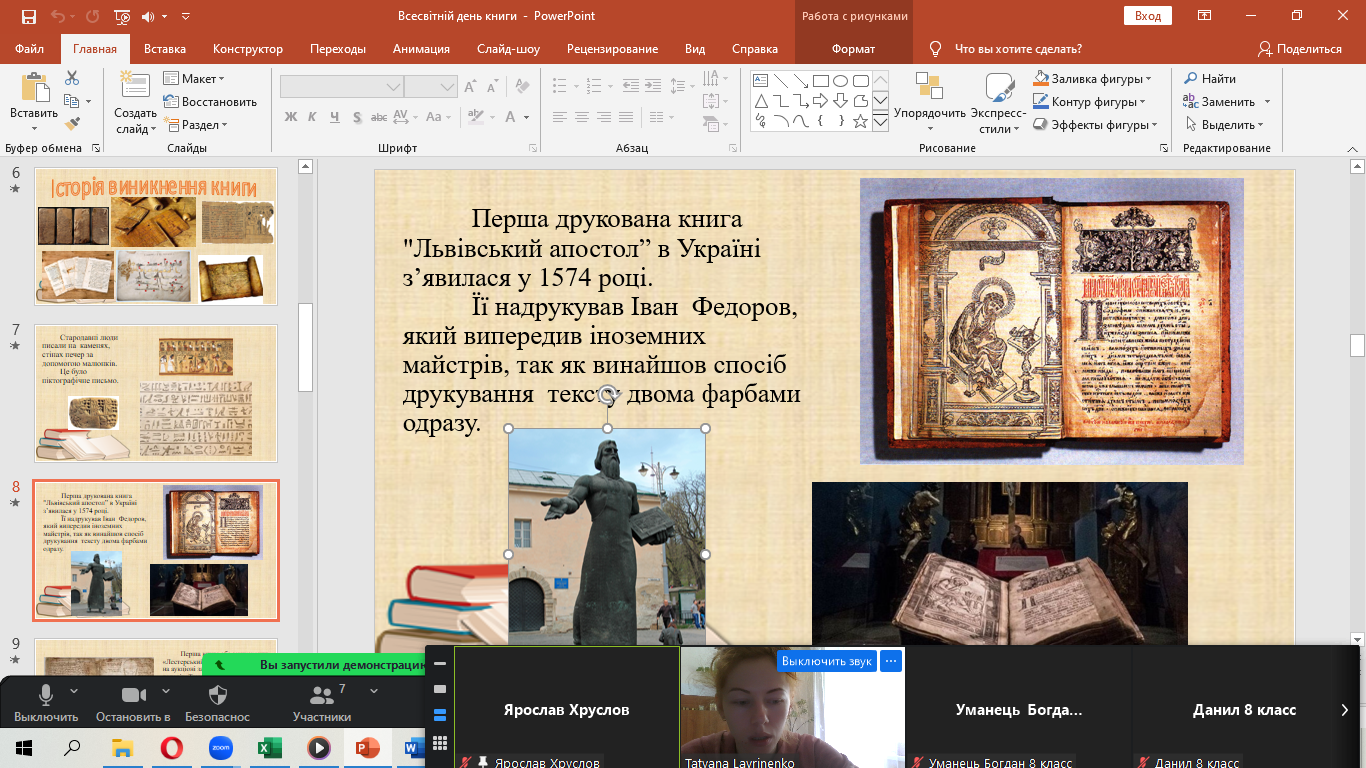Viewport: 1366px width, 768px height.
Task: Select the five-point star shape in the gallery
Action: tap(860, 121)
